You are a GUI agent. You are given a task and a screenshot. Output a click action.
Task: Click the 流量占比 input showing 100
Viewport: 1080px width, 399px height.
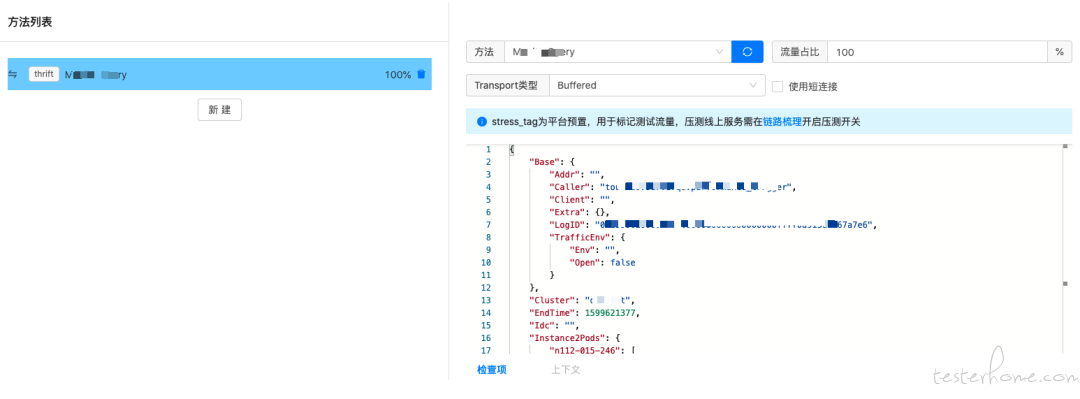click(937, 52)
